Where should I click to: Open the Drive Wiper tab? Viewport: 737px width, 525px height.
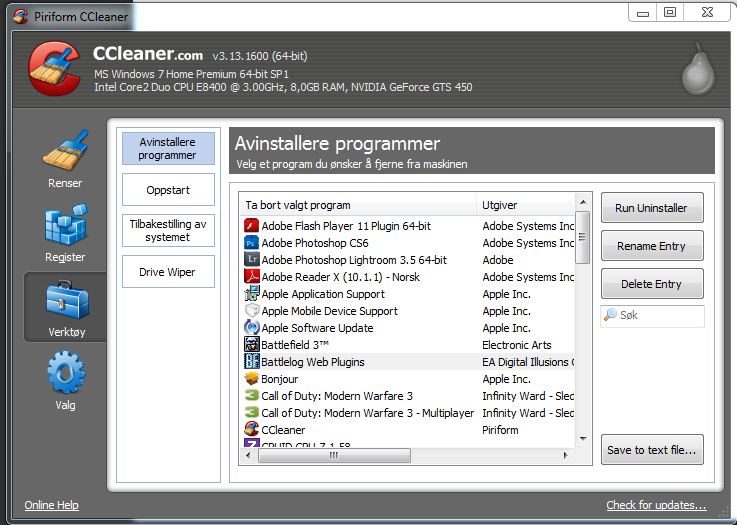[168, 272]
